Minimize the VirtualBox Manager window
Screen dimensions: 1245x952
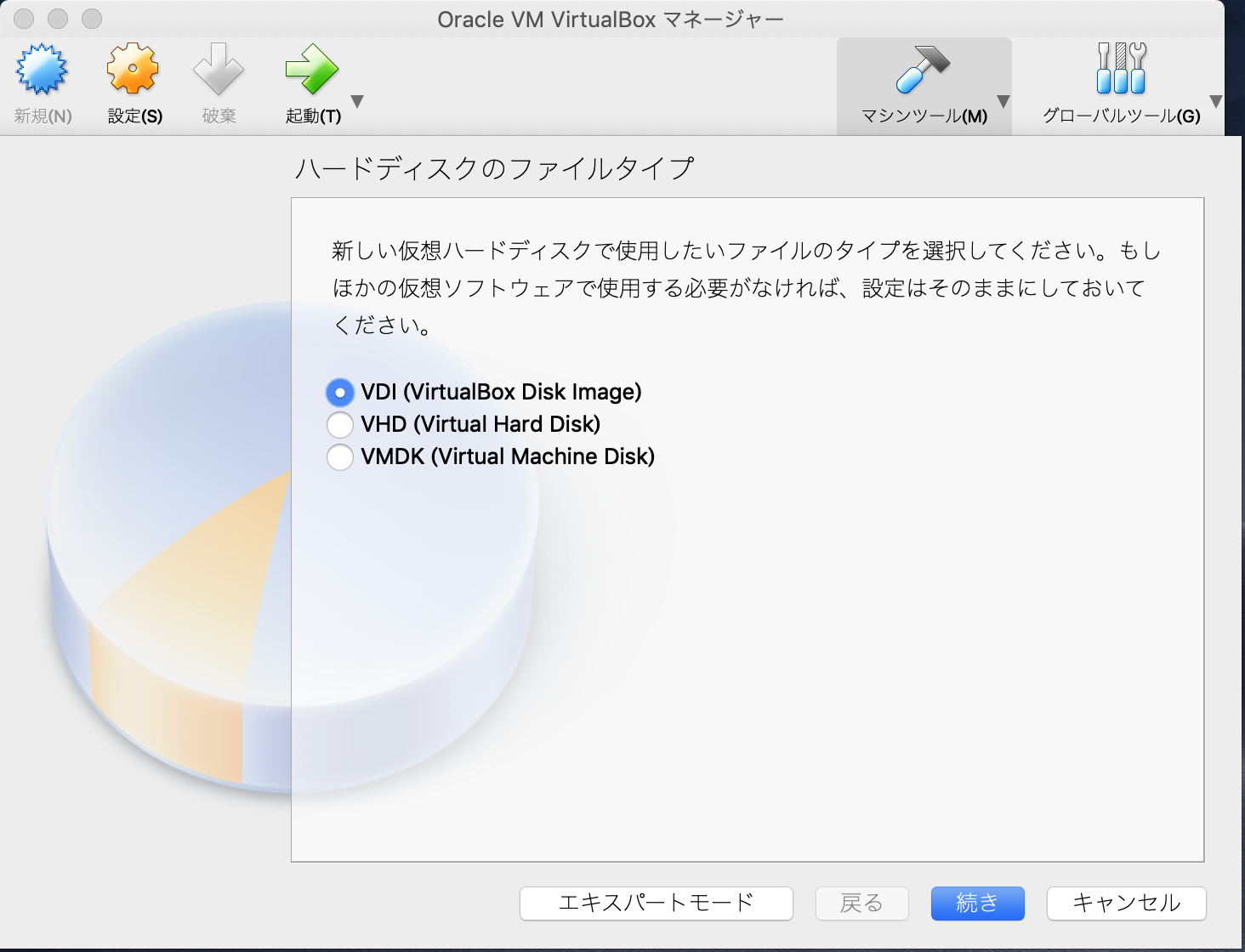[58, 18]
